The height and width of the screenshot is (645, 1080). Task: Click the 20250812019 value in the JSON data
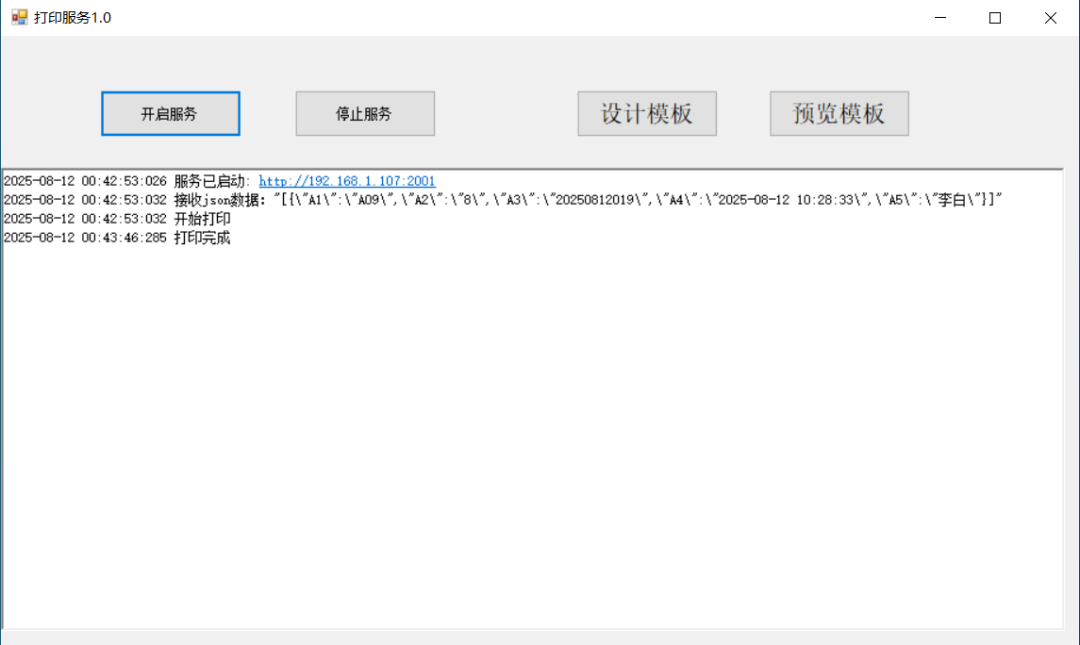click(x=597, y=200)
